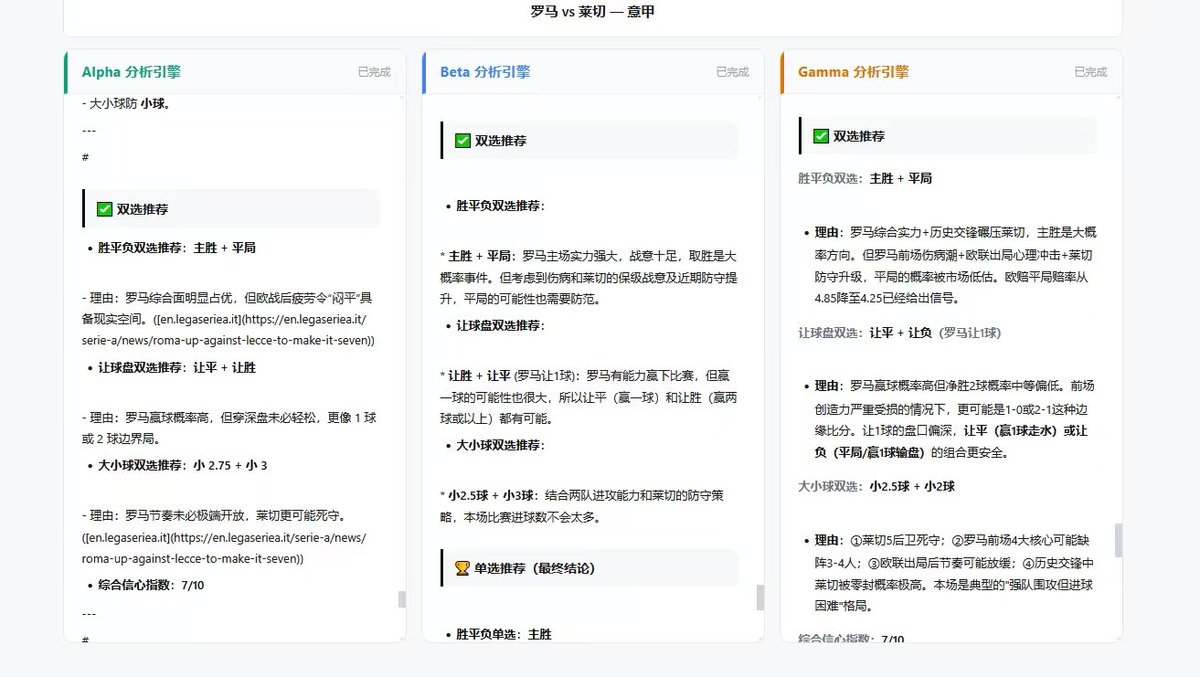This screenshot has width=1200, height=677.
Task: Click the 罗马 vs 莱切 — 意甲 title
Action: [592, 11]
